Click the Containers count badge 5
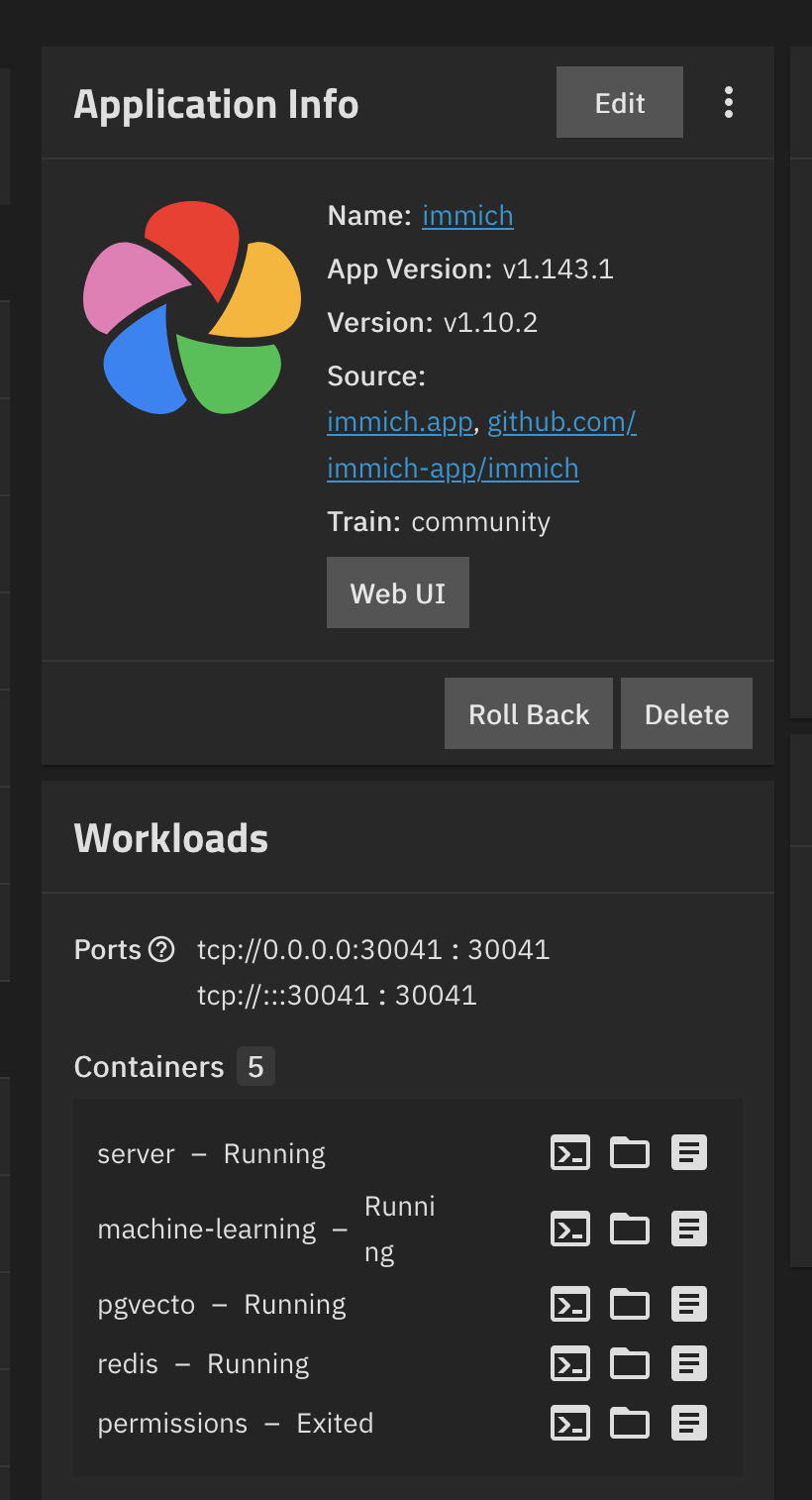Image resolution: width=812 pixels, height=1500 pixels. click(255, 1066)
